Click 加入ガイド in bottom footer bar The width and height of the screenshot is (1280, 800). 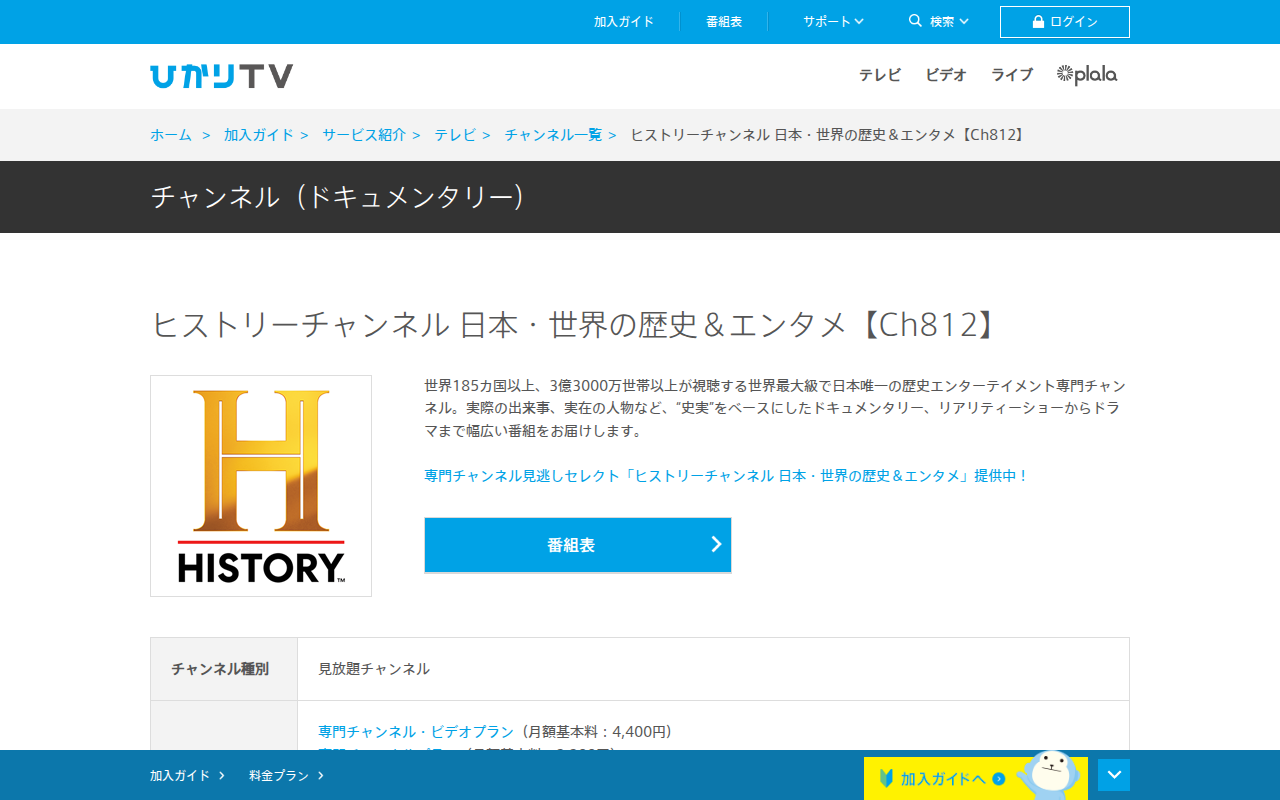pyautogui.click(x=187, y=775)
